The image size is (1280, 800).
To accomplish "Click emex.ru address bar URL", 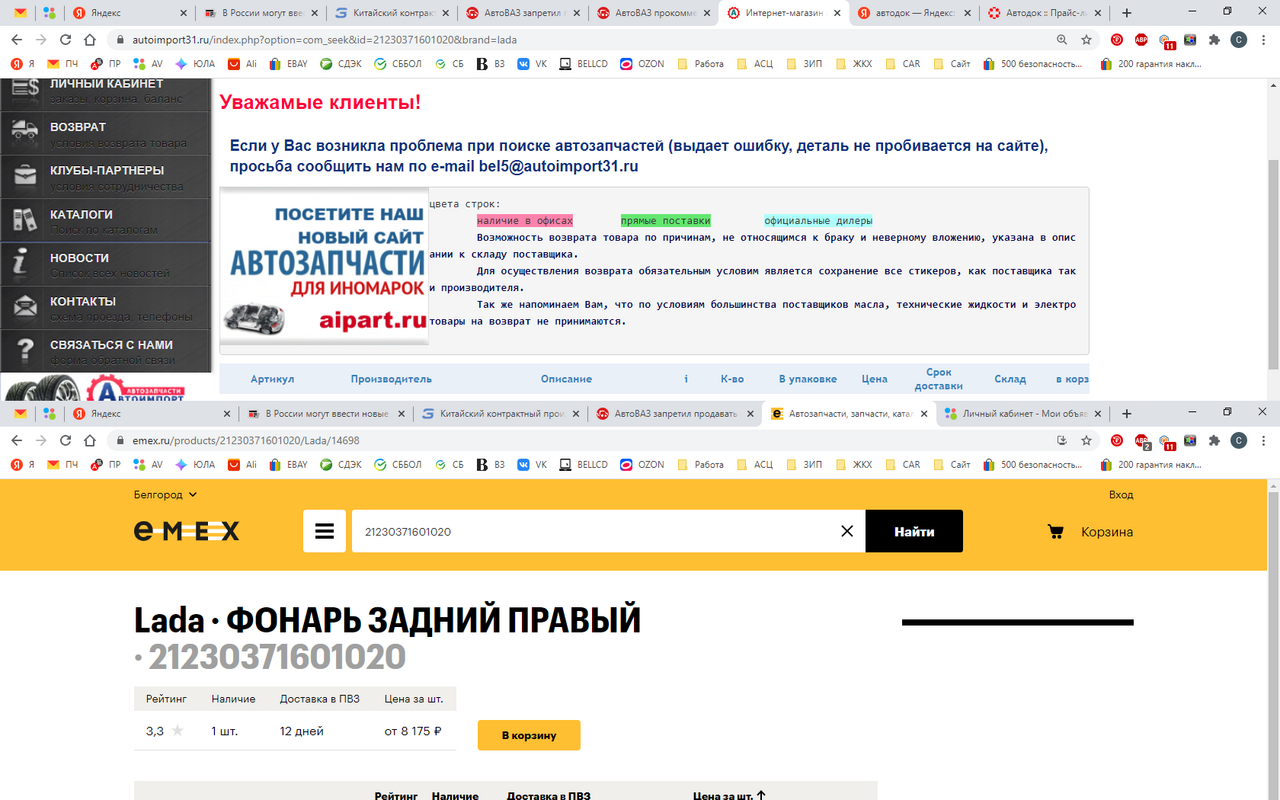I will (246, 440).
